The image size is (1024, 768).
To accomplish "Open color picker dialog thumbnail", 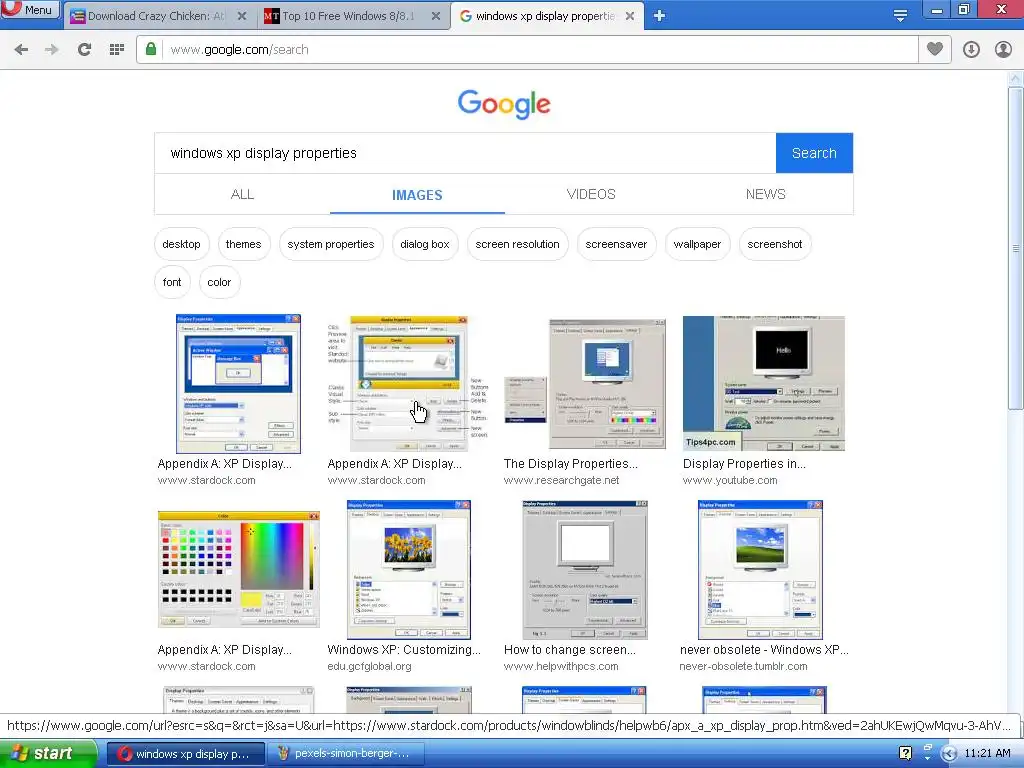I will [238, 569].
